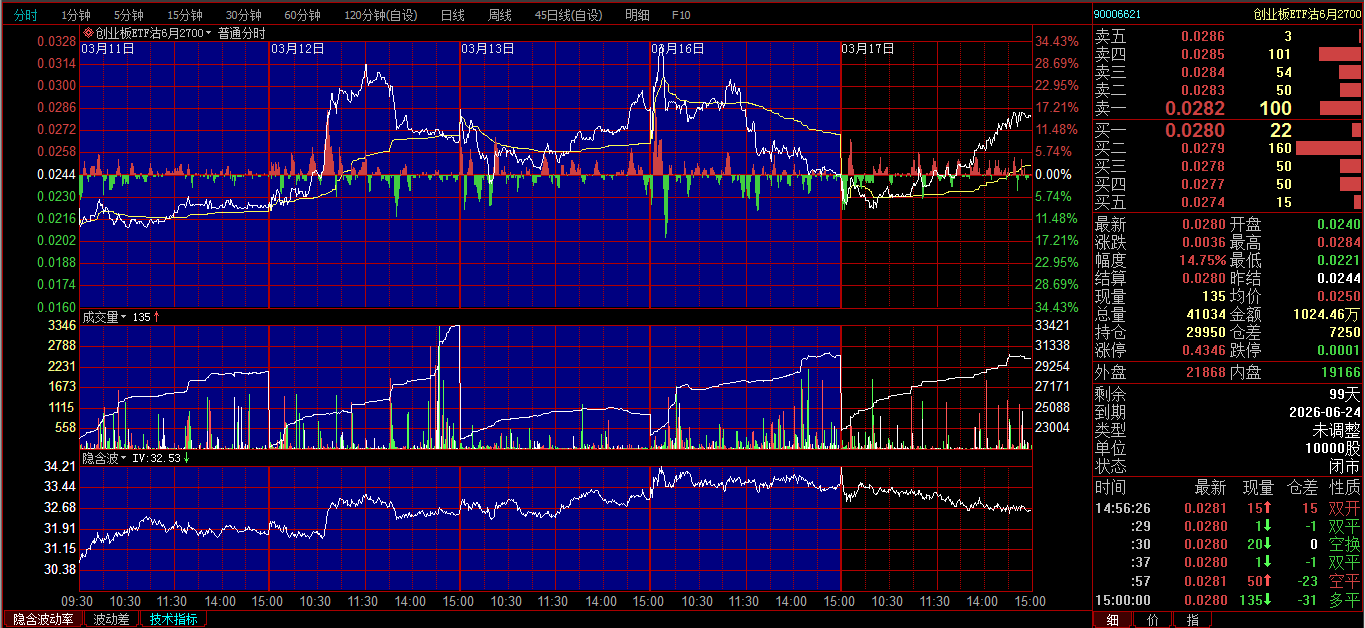
Task: Click the 内盘 value 19166
Action: 1341,372
